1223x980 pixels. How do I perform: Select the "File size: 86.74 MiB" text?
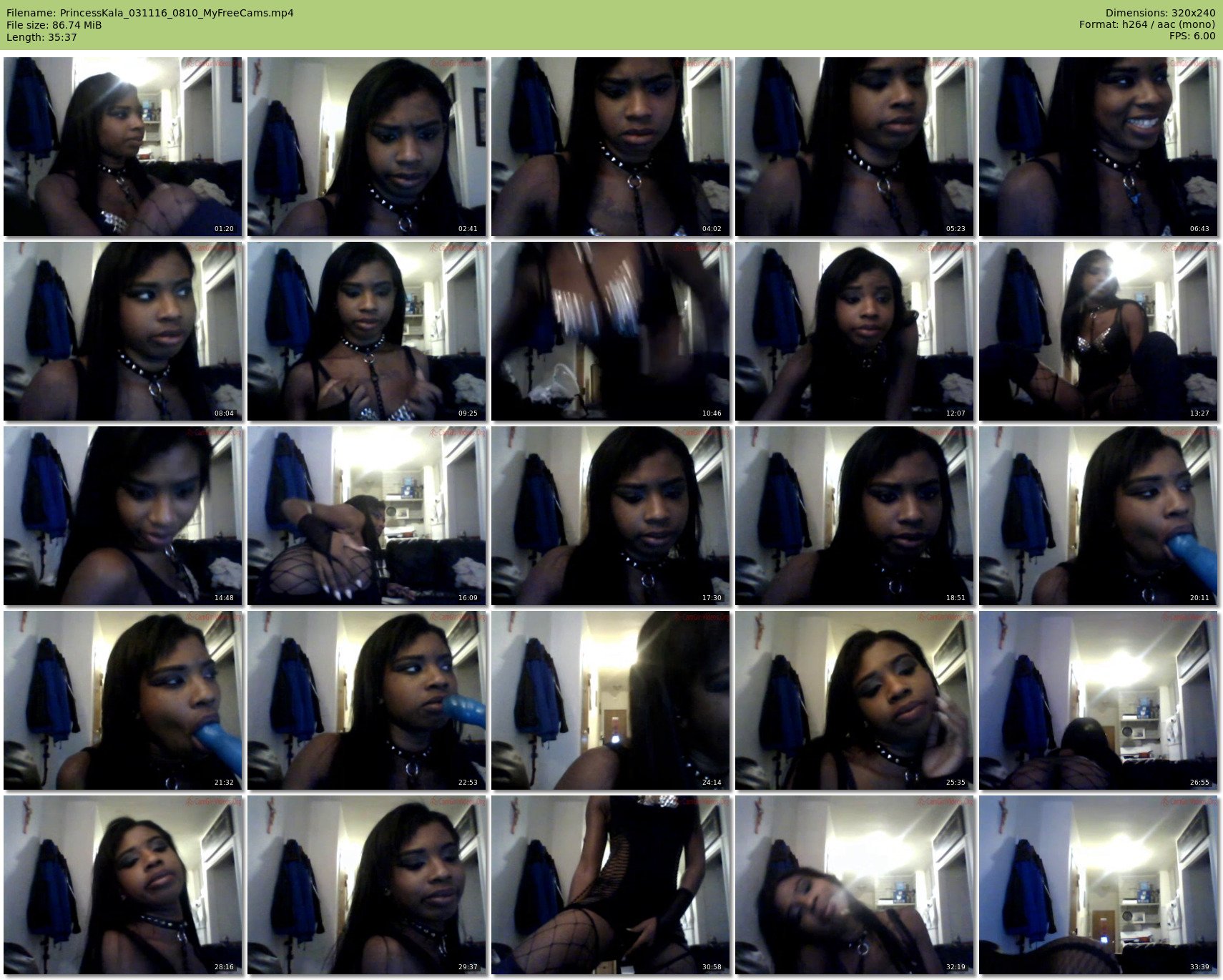54,25
